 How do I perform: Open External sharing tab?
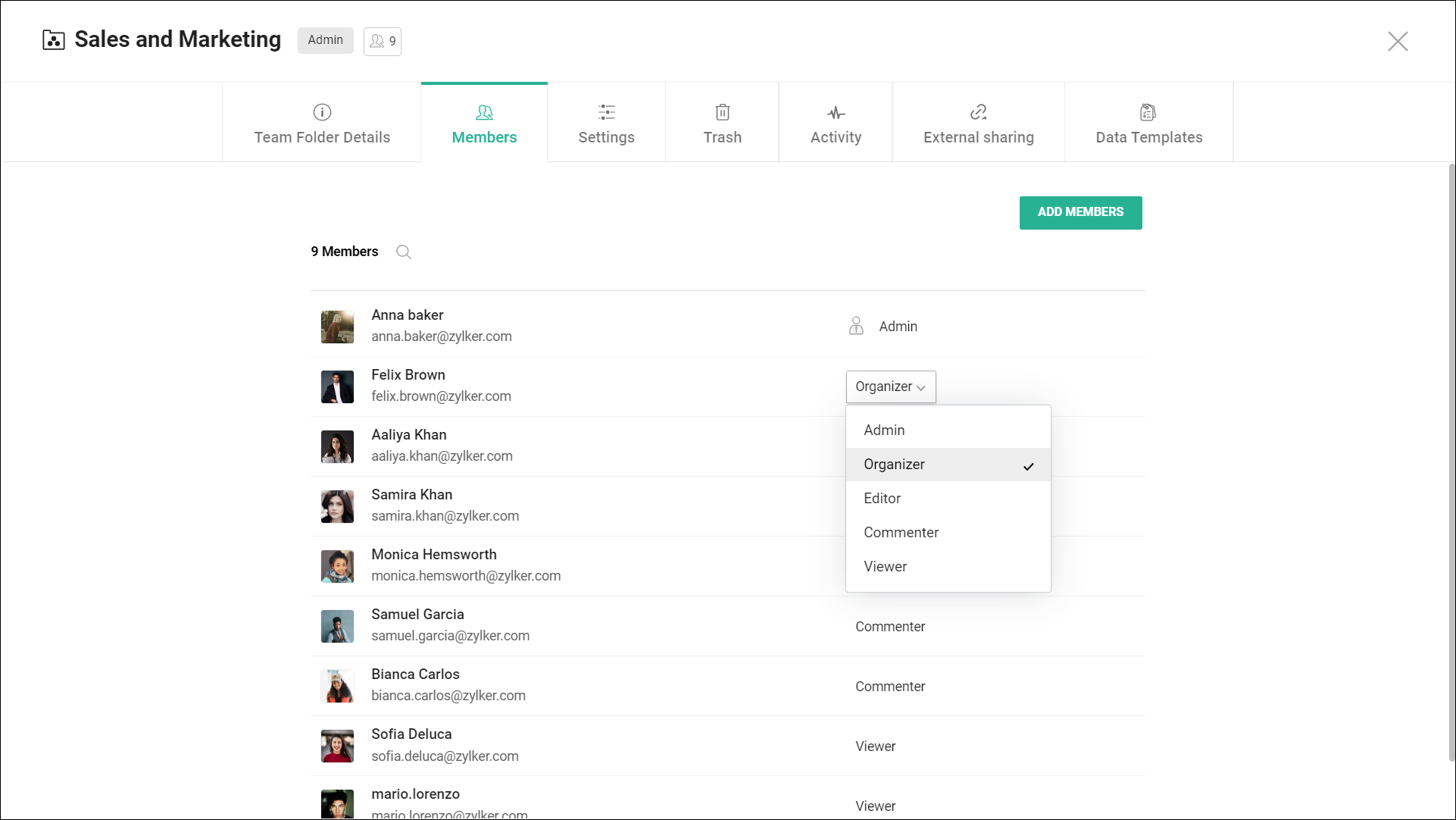978,124
